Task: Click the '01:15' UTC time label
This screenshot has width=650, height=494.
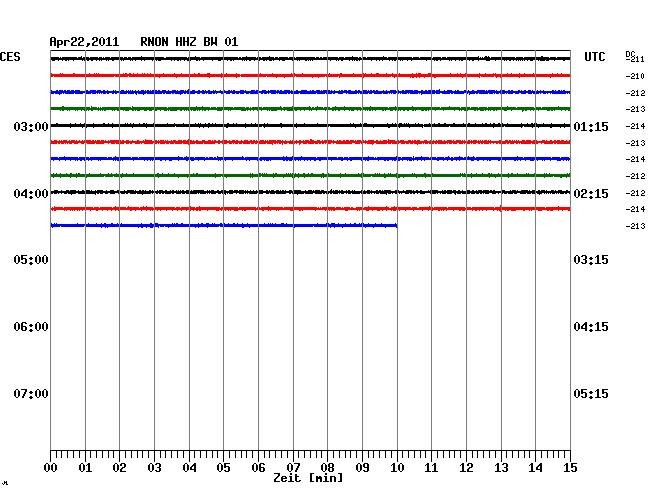Action: coord(591,126)
